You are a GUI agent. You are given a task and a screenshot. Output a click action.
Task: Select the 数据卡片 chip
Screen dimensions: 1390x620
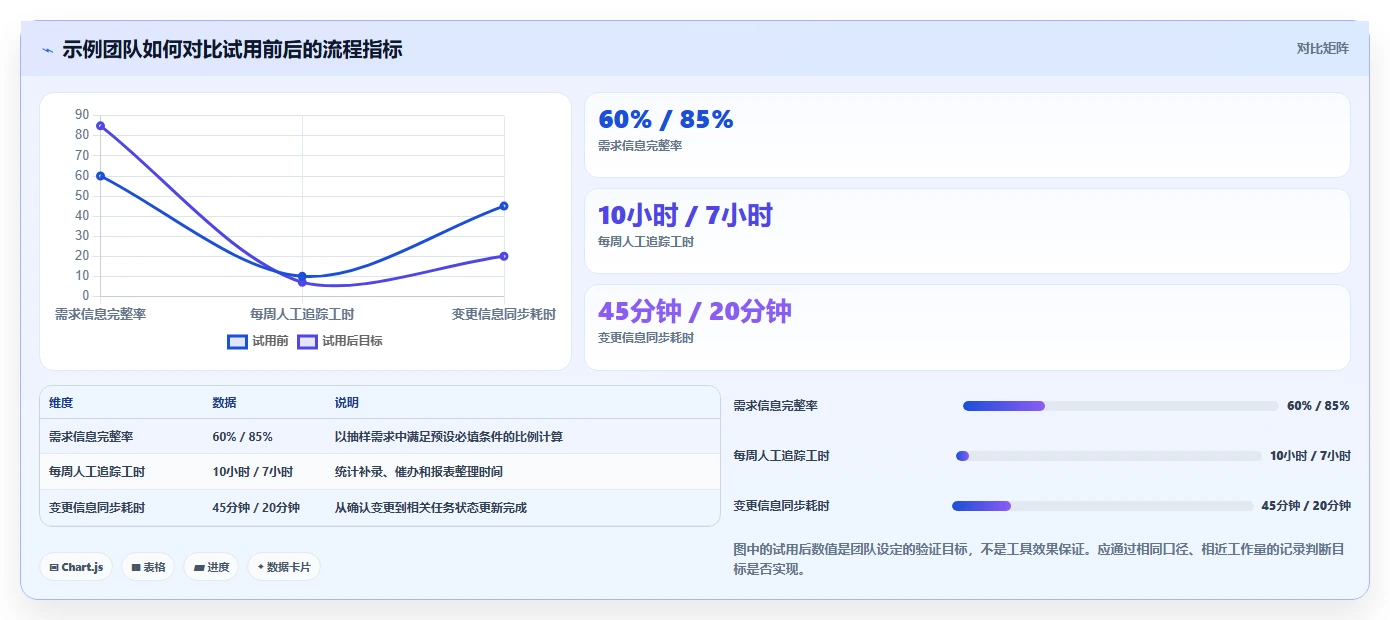284,567
